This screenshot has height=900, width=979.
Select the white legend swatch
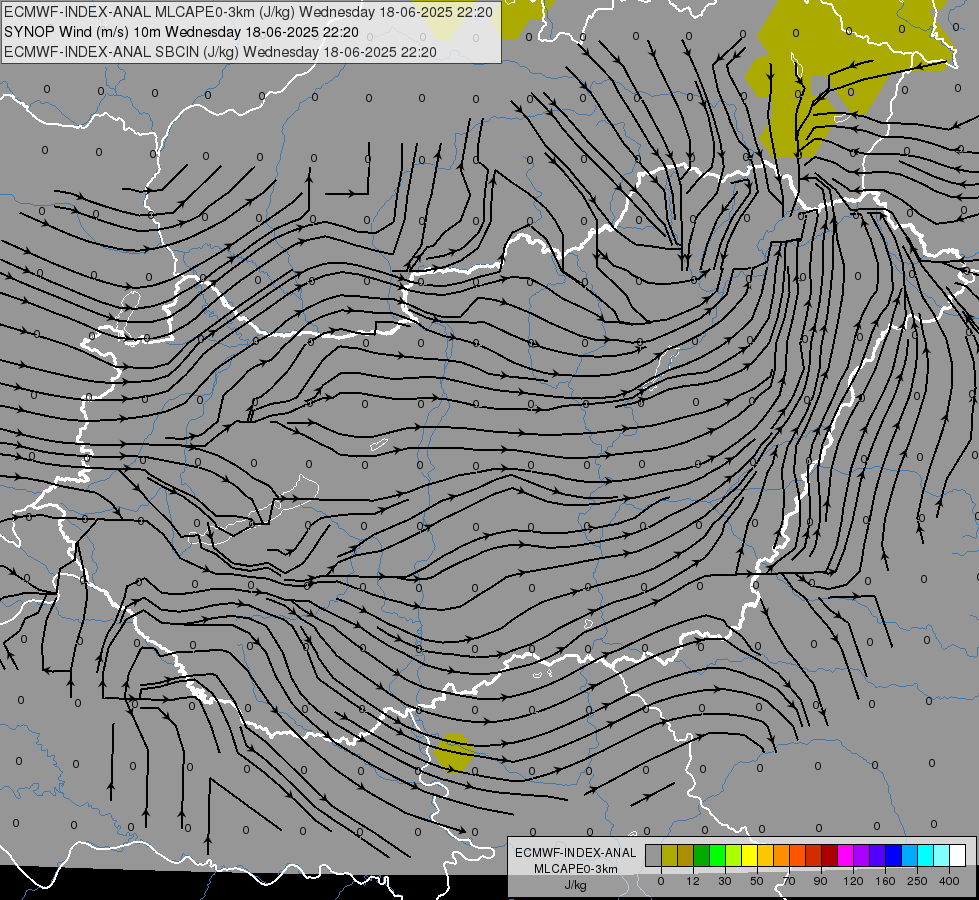[958, 855]
